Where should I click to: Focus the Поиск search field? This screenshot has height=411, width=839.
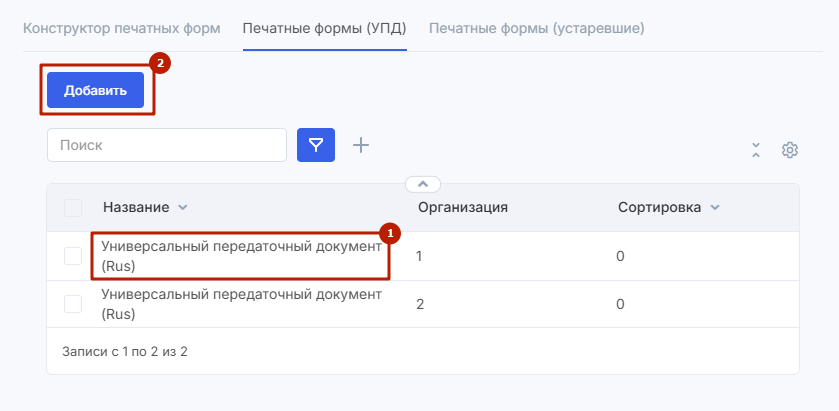click(167, 145)
